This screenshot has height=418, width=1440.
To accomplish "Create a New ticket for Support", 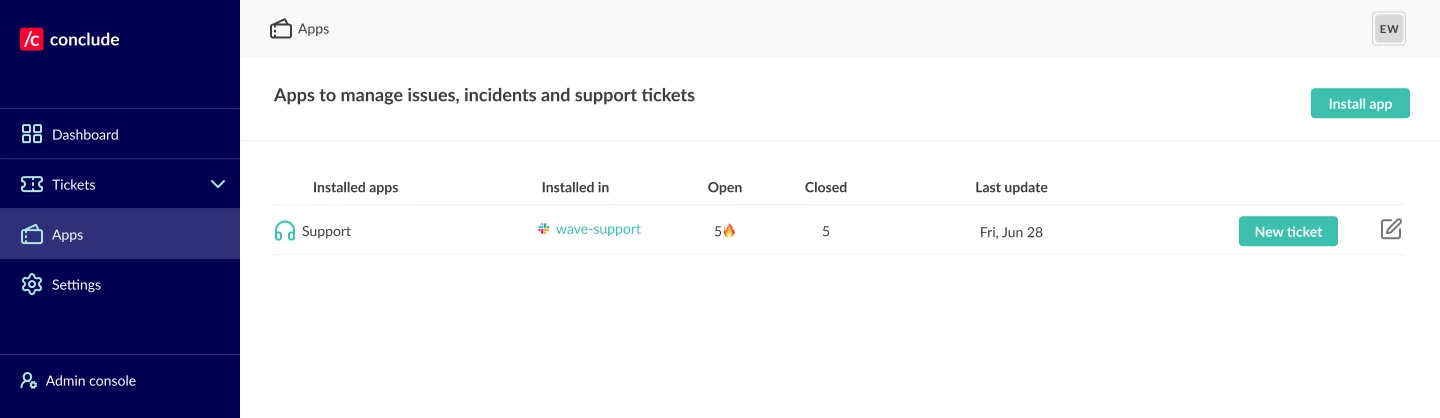I will 1288,231.
